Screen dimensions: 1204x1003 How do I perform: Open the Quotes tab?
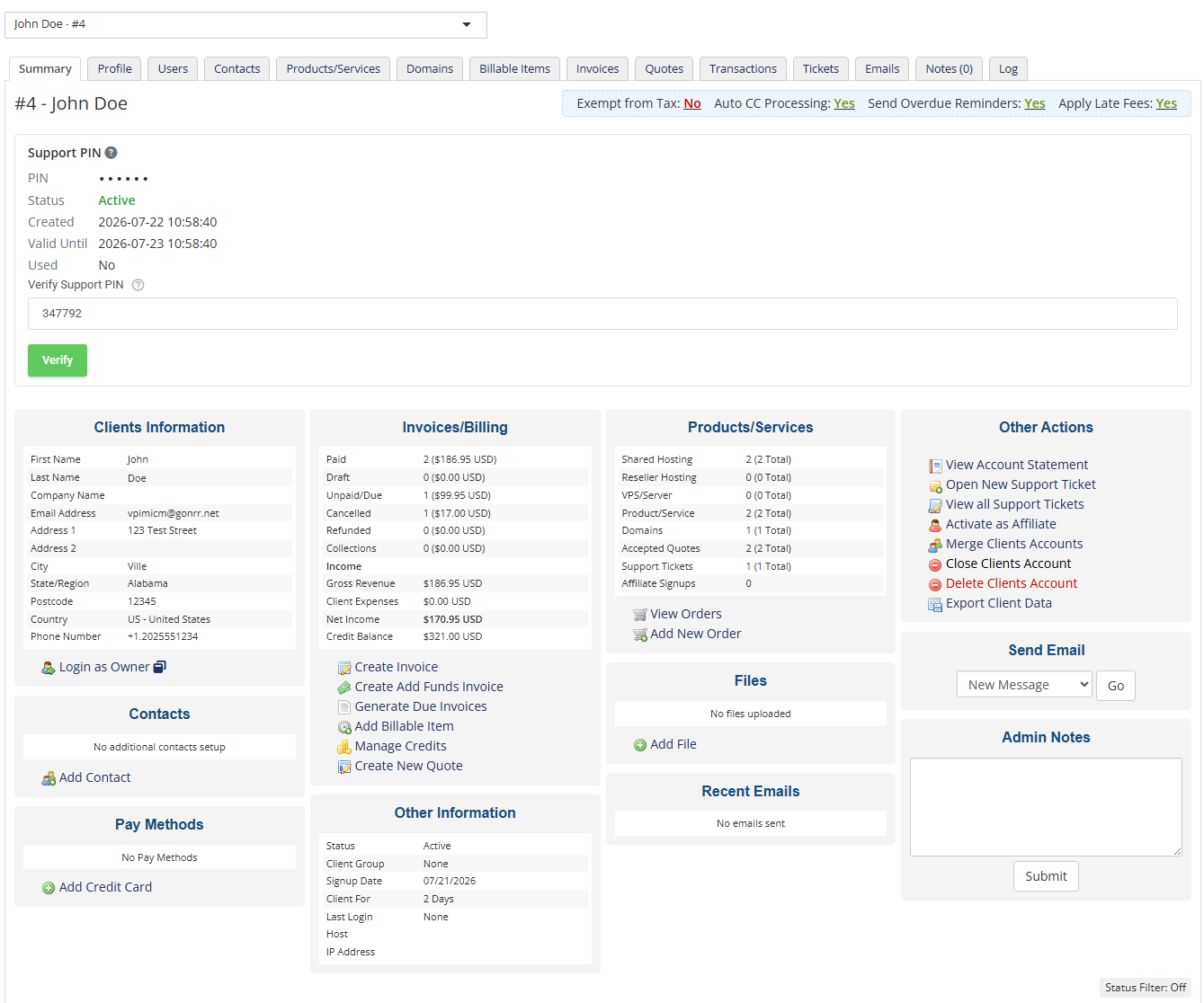(664, 68)
